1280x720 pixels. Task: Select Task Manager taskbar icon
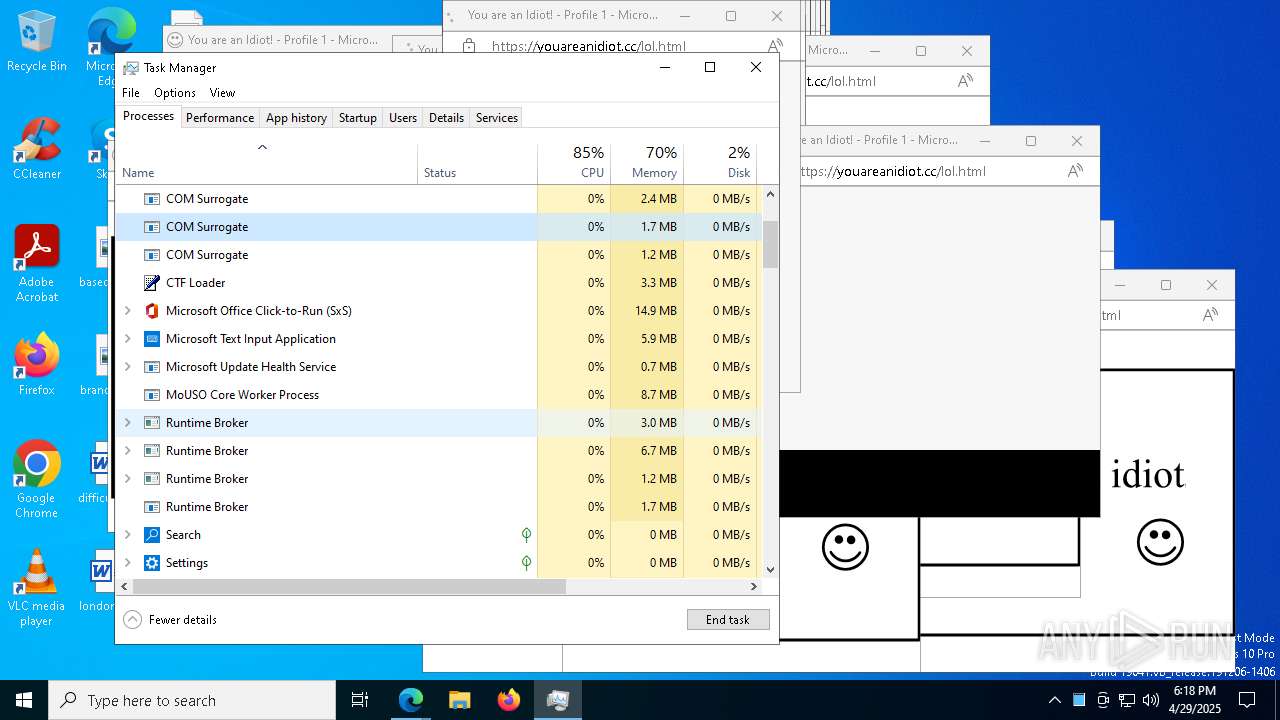click(x=557, y=700)
